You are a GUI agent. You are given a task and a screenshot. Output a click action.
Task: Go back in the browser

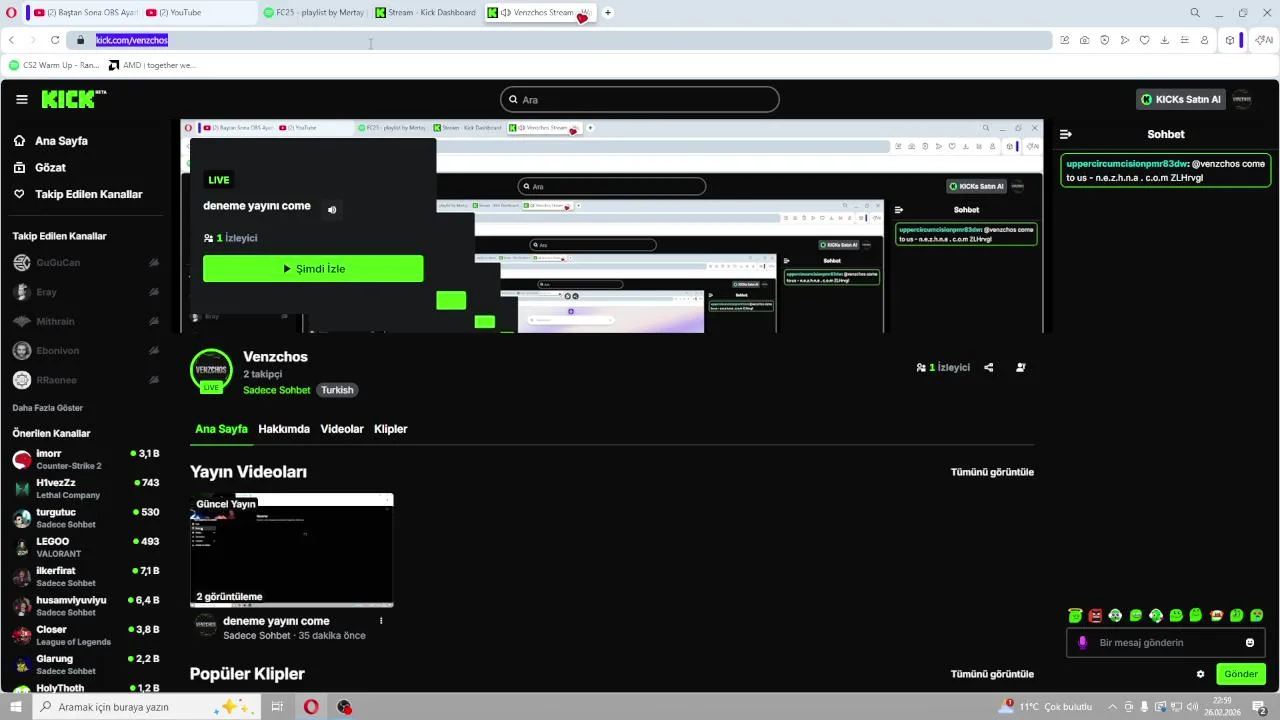[x=12, y=40]
